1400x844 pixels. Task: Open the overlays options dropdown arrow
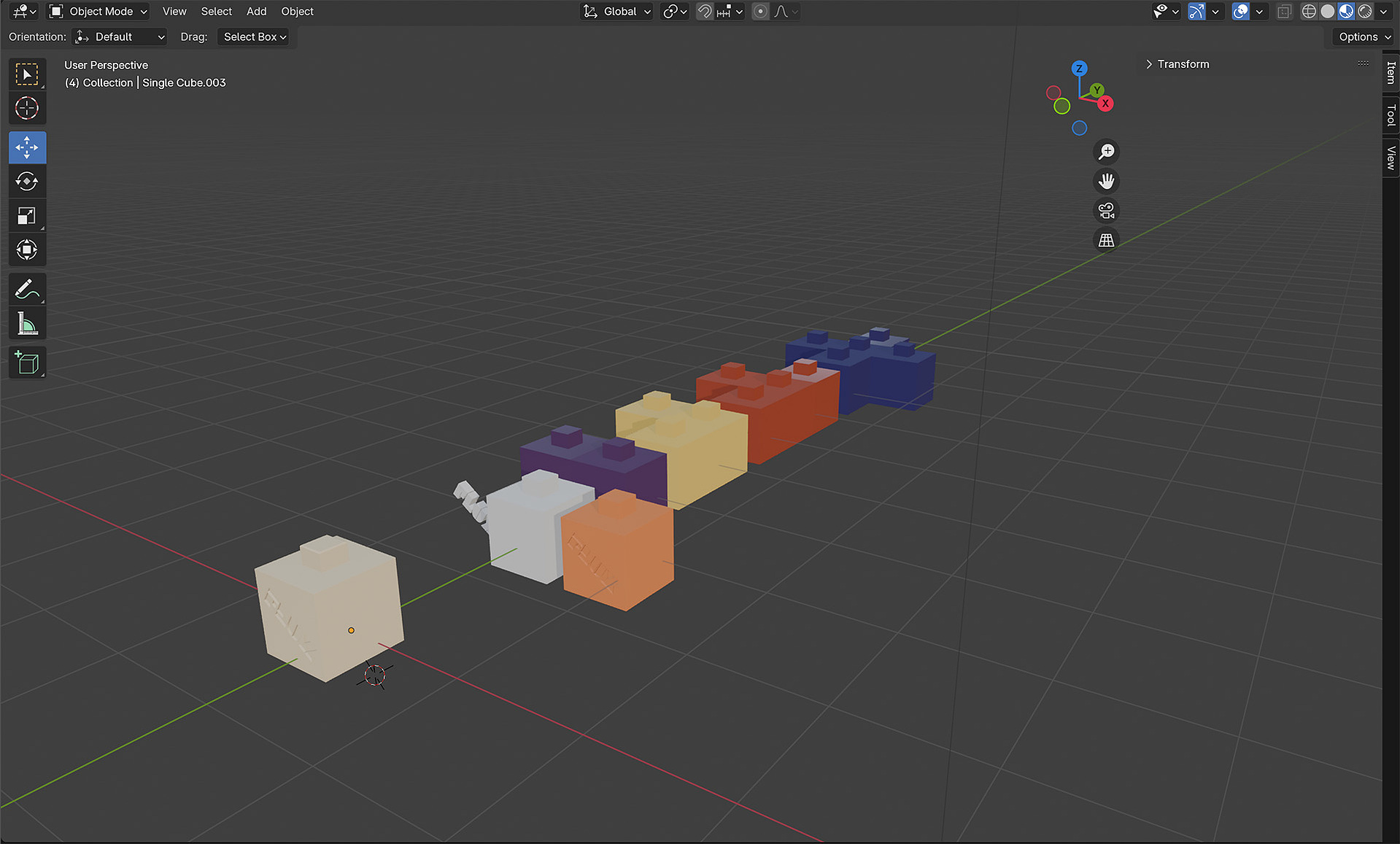click(x=1259, y=11)
